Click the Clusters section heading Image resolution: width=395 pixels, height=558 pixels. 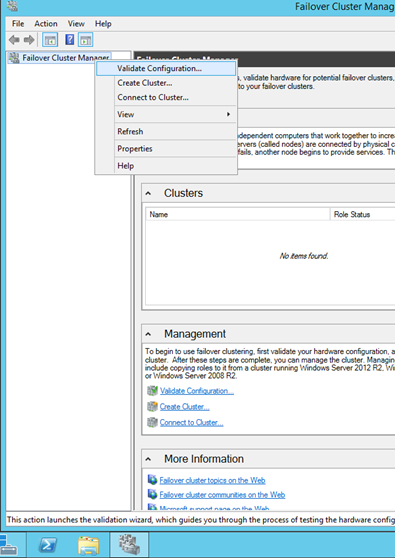tap(183, 193)
